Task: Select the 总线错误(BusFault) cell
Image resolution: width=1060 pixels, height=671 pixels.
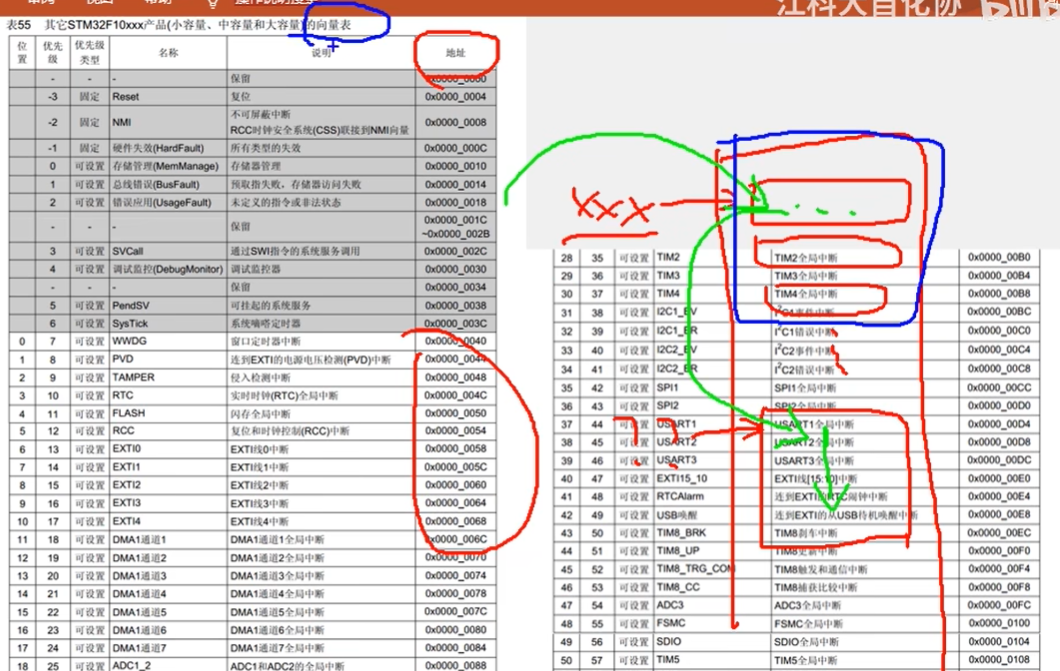Action: (168, 184)
